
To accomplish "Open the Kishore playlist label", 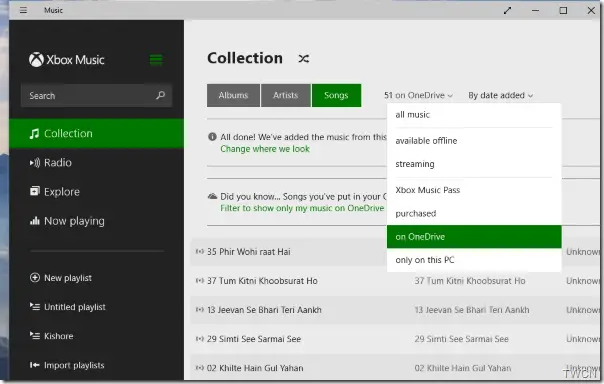I will pyautogui.click(x=59, y=336).
